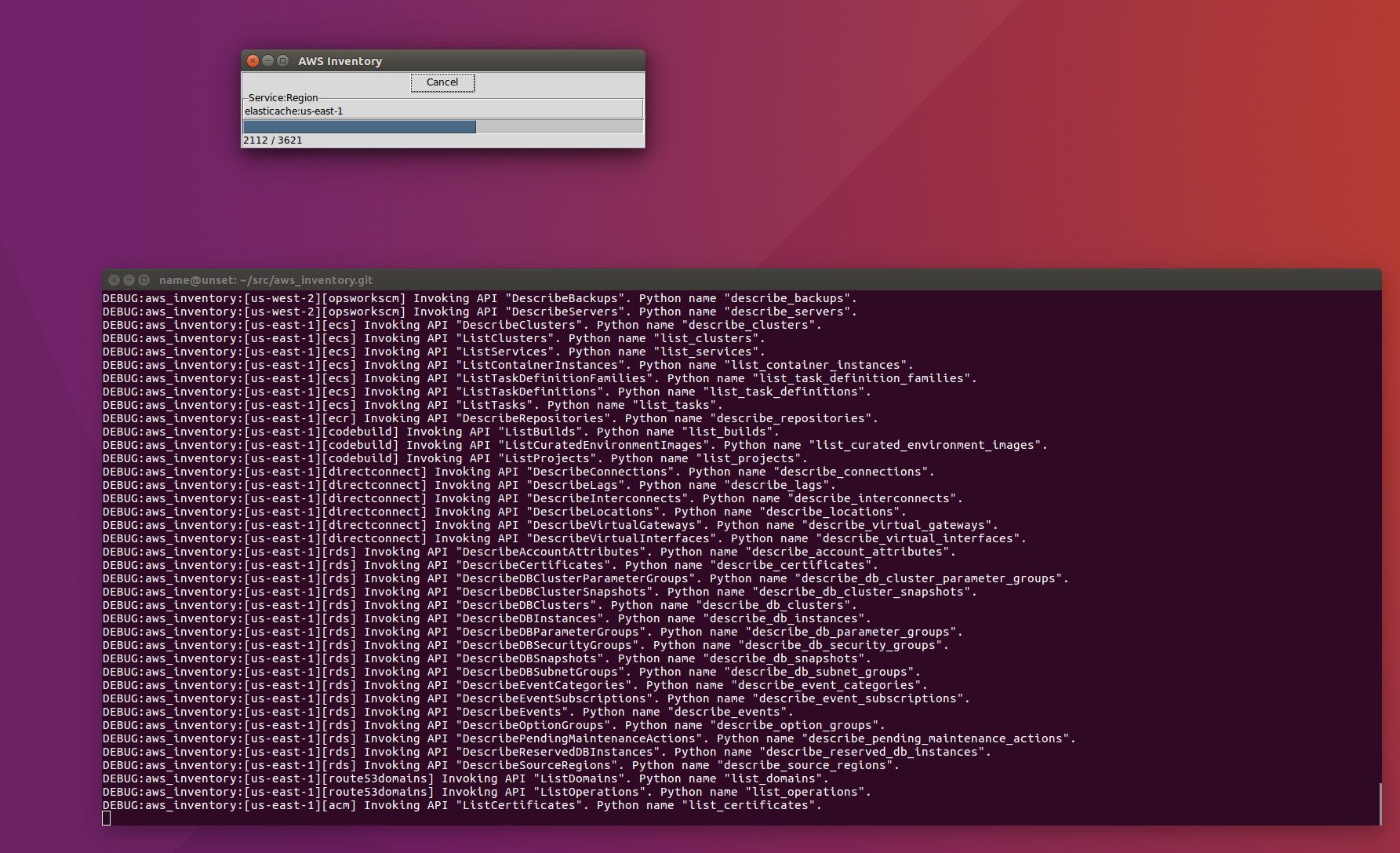
Task: Click the inventory progress bar
Action: pyautogui.click(x=443, y=127)
